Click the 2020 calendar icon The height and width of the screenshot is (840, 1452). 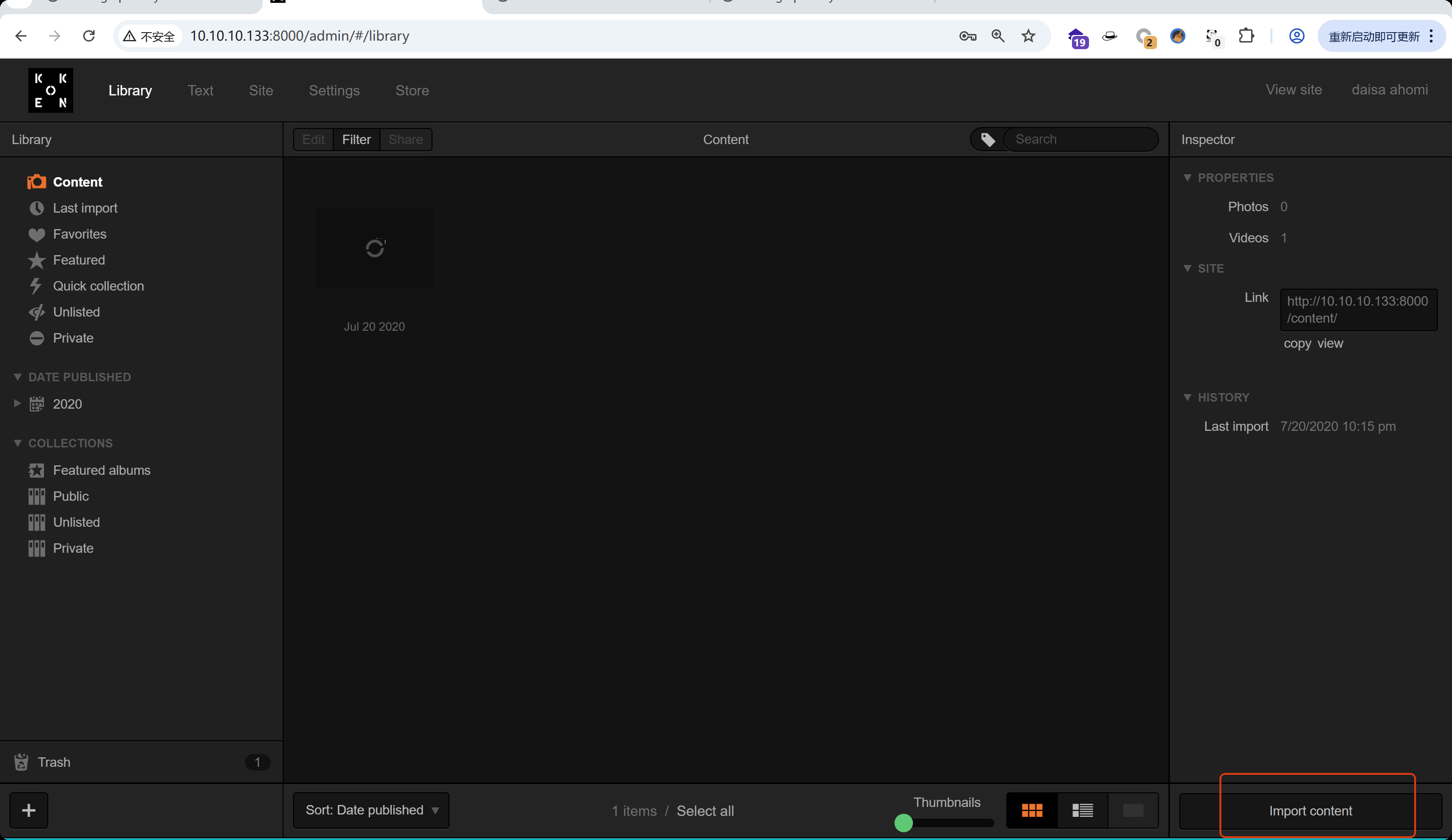click(x=36, y=404)
